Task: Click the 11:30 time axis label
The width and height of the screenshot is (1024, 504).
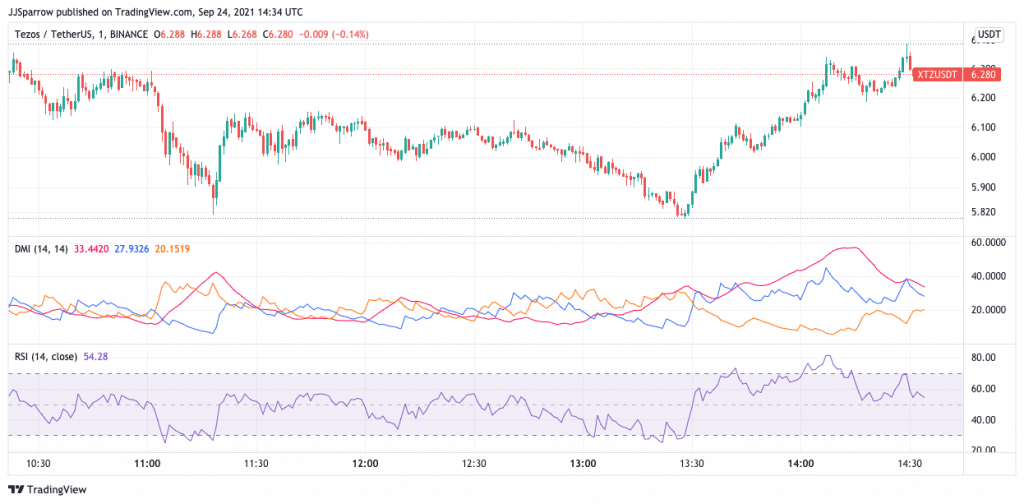Action: point(256,464)
